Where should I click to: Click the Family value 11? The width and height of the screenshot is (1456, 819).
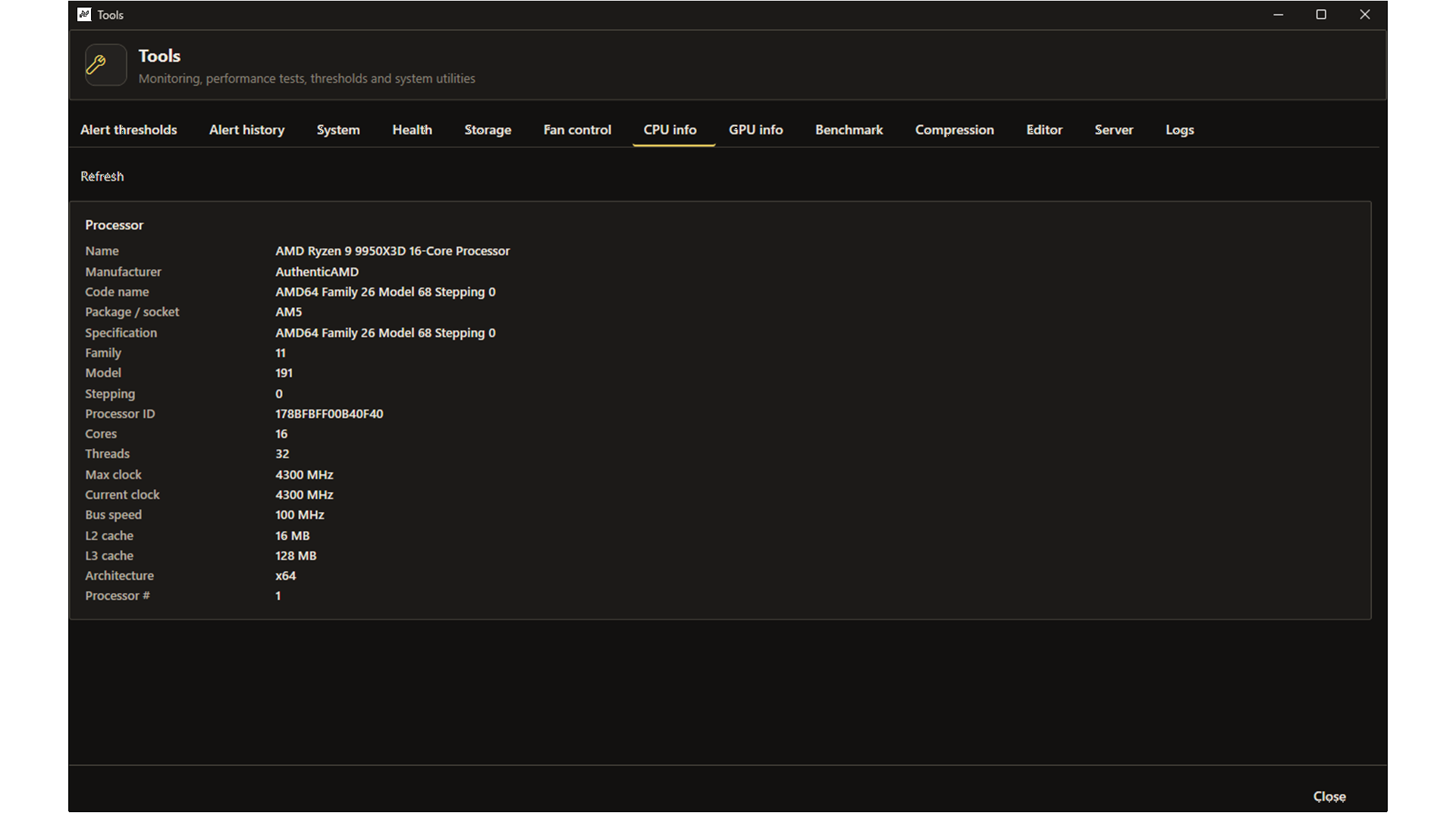281,353
